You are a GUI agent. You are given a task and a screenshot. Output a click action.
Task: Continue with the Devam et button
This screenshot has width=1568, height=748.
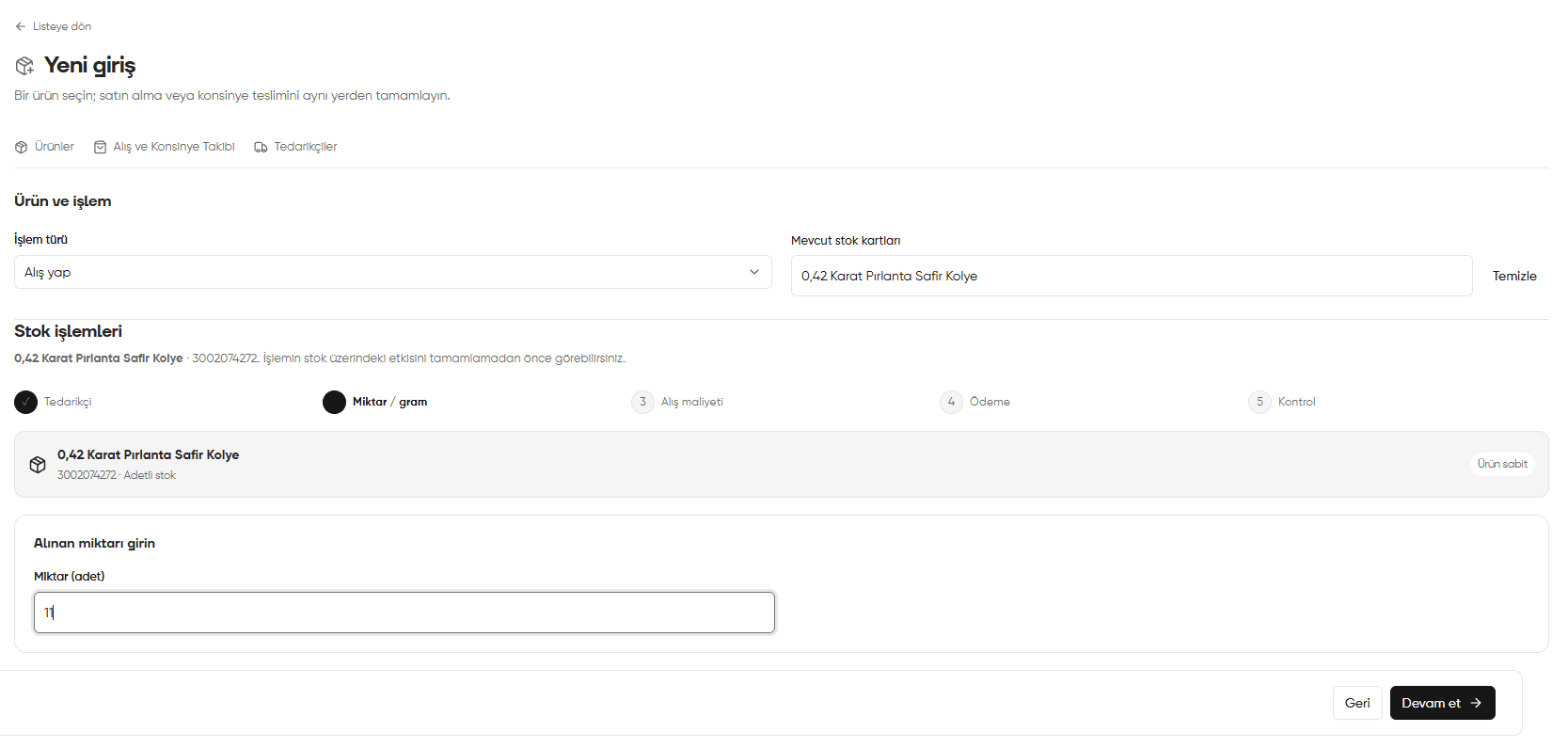pyautogui.click(x=1443, y=703)
